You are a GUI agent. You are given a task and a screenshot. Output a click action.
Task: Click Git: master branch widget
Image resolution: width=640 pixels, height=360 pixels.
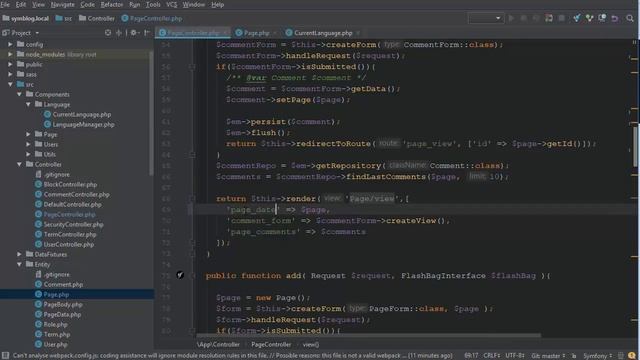coord(548,356)
